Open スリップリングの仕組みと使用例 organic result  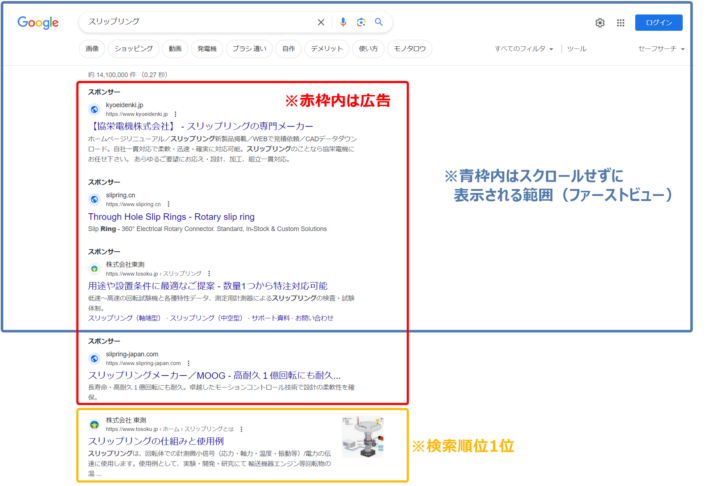[156, 441]
